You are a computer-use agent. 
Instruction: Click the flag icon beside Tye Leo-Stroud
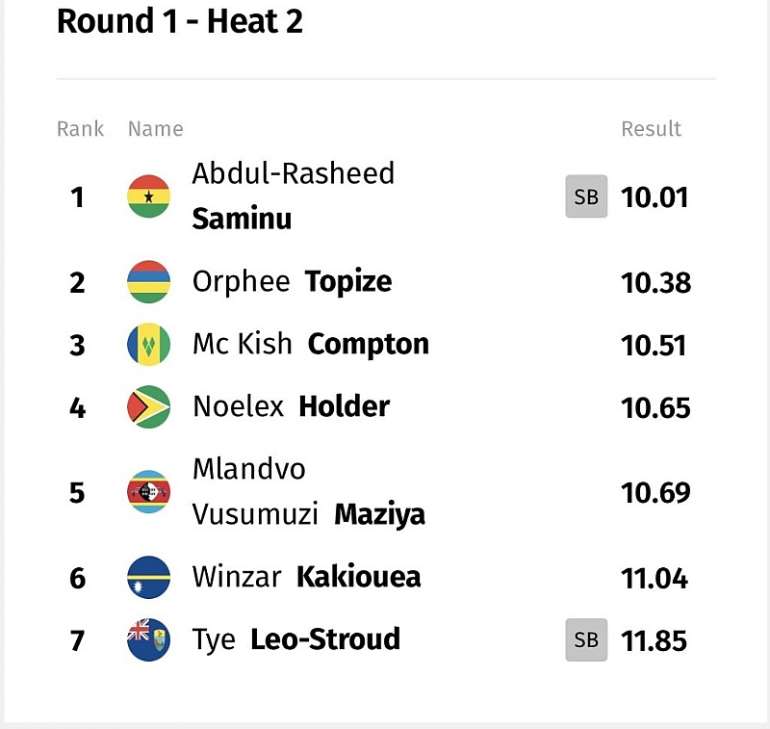tap(148, 640)
